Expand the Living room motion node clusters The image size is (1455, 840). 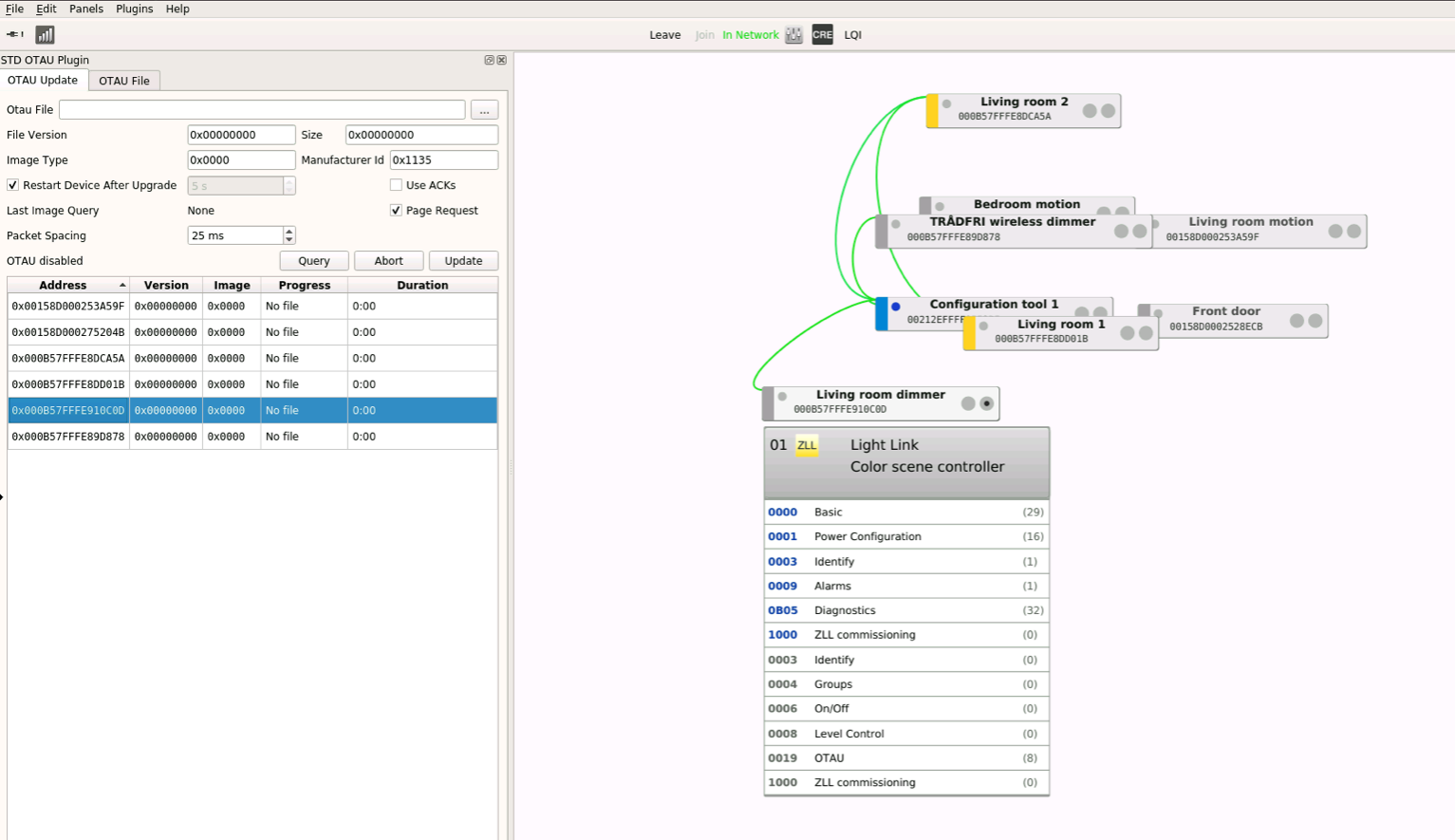click(1354, 231)
